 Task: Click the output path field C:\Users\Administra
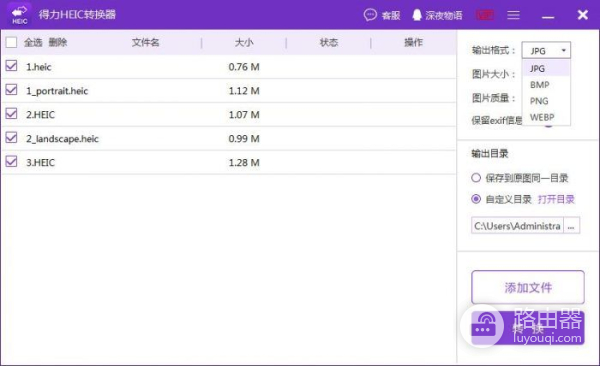[517, 225]
